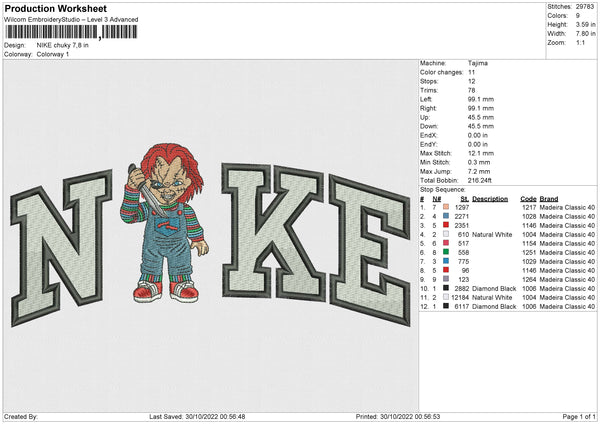The image size is (600, 424).
Task: Click thread code 1154 in stop row 5
Action: 529,243
